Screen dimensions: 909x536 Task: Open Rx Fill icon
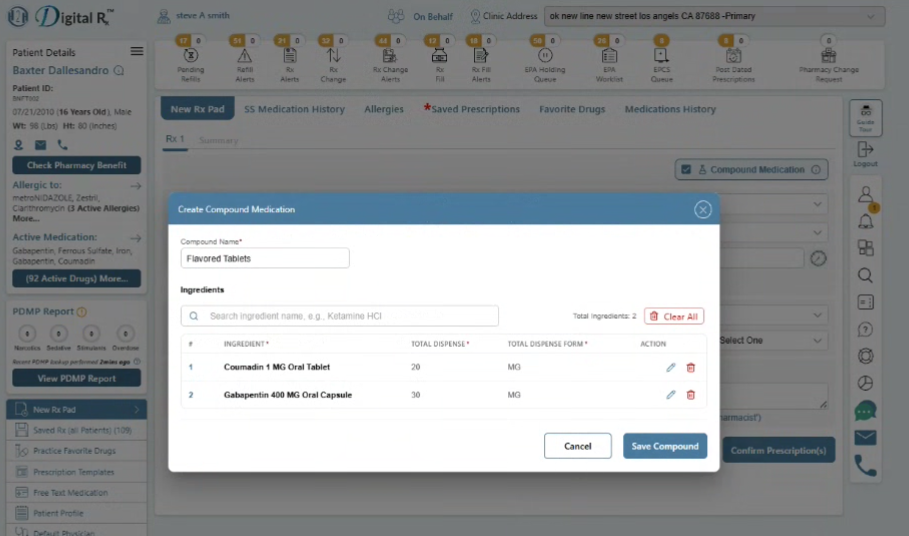click(439, 56)
